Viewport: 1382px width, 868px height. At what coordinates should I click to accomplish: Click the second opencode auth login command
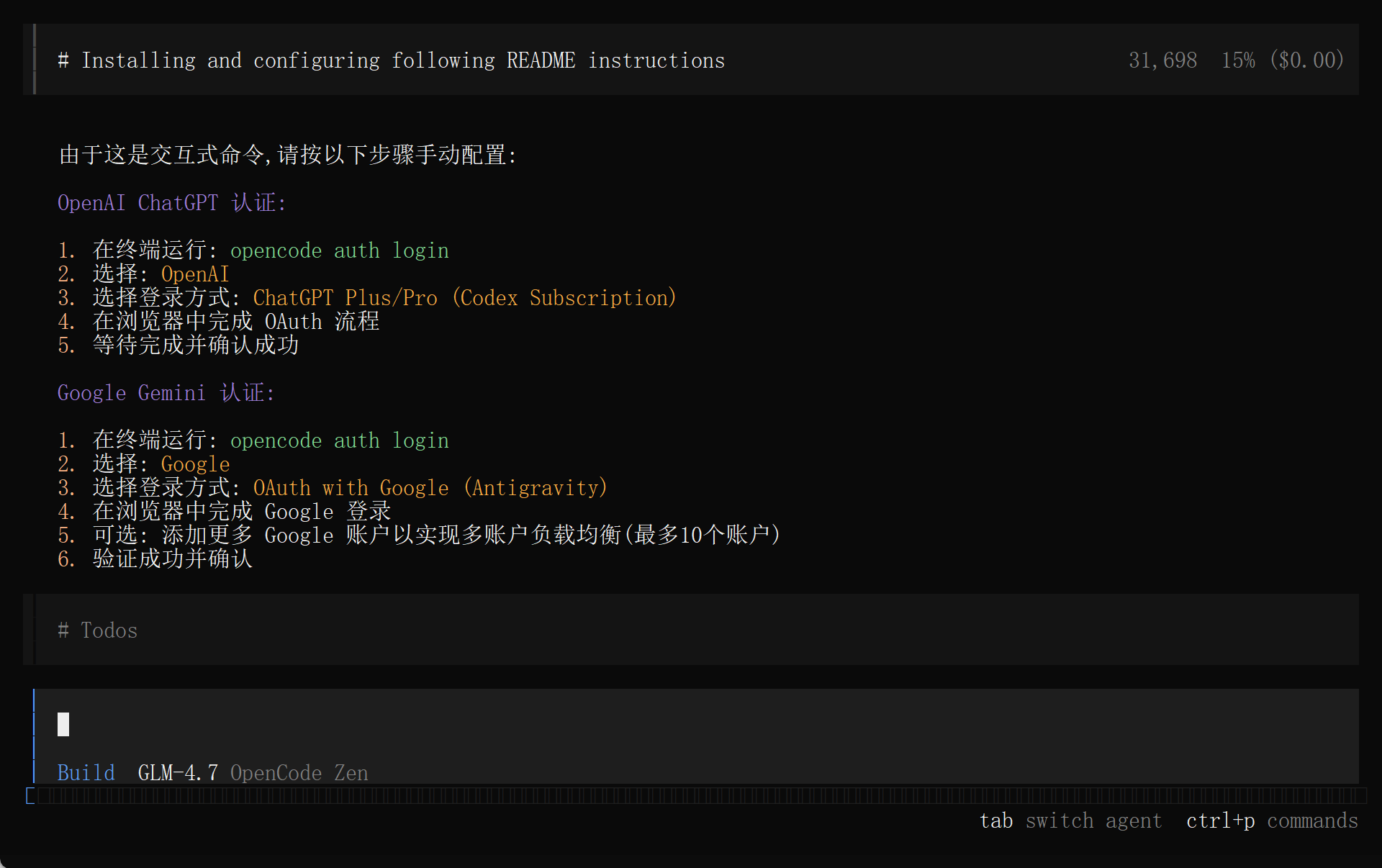click(x=339, y=440)
